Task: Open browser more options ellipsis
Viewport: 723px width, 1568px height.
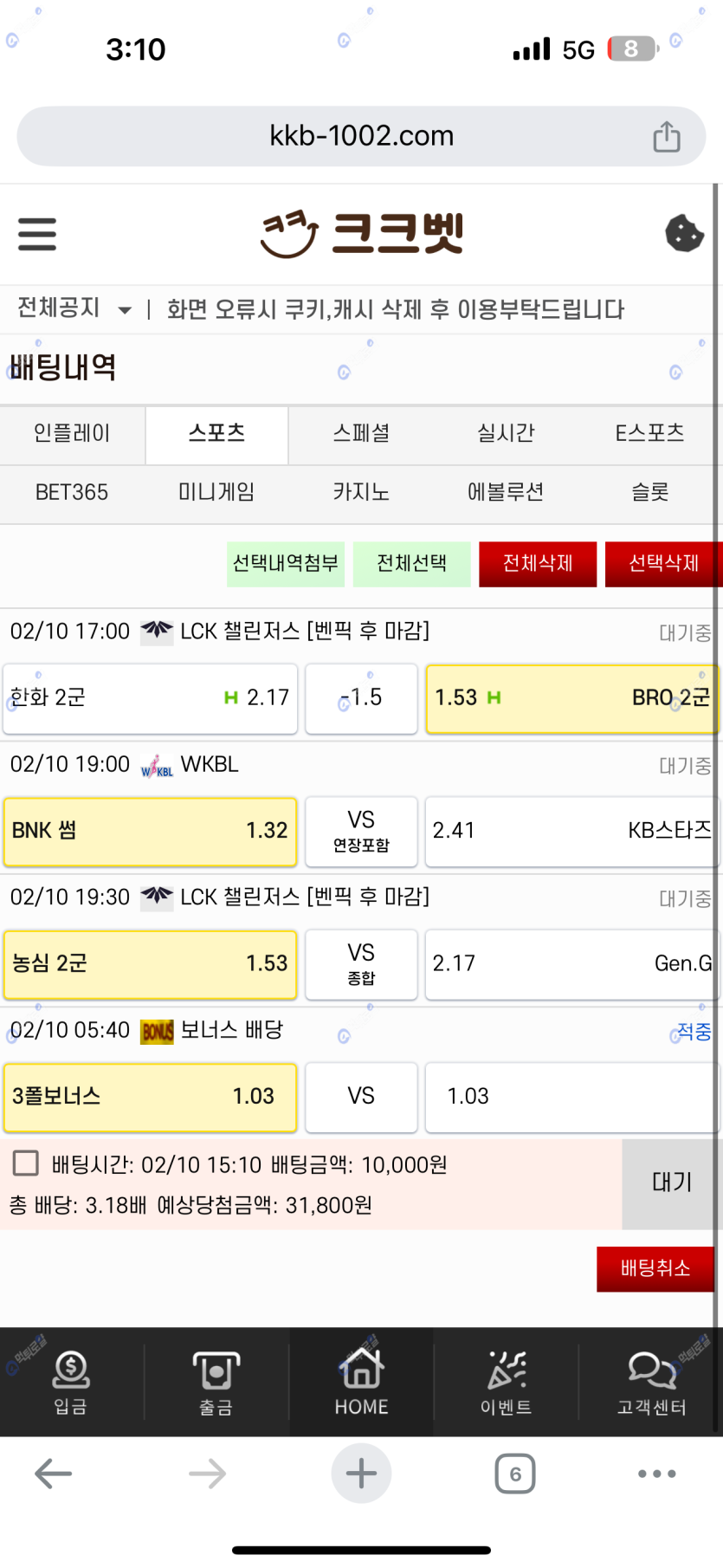Action: point(656,1474)
